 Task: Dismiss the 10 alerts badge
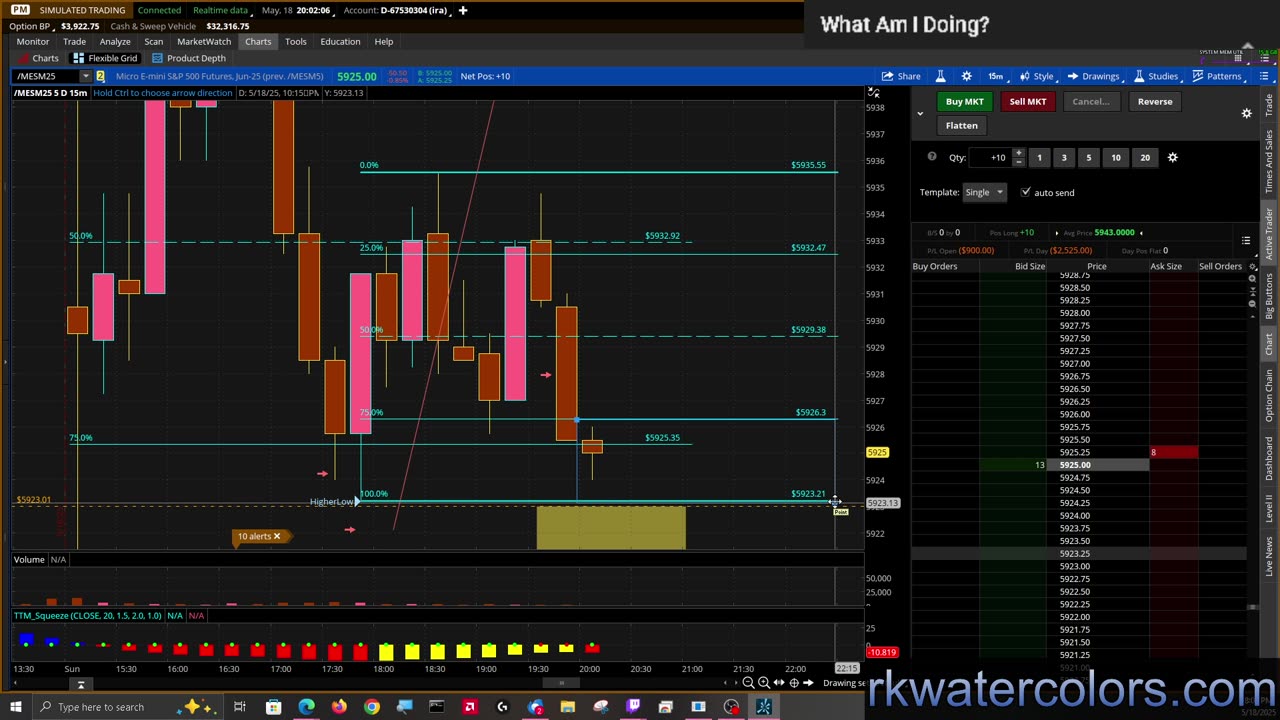(x=277, y=537)
